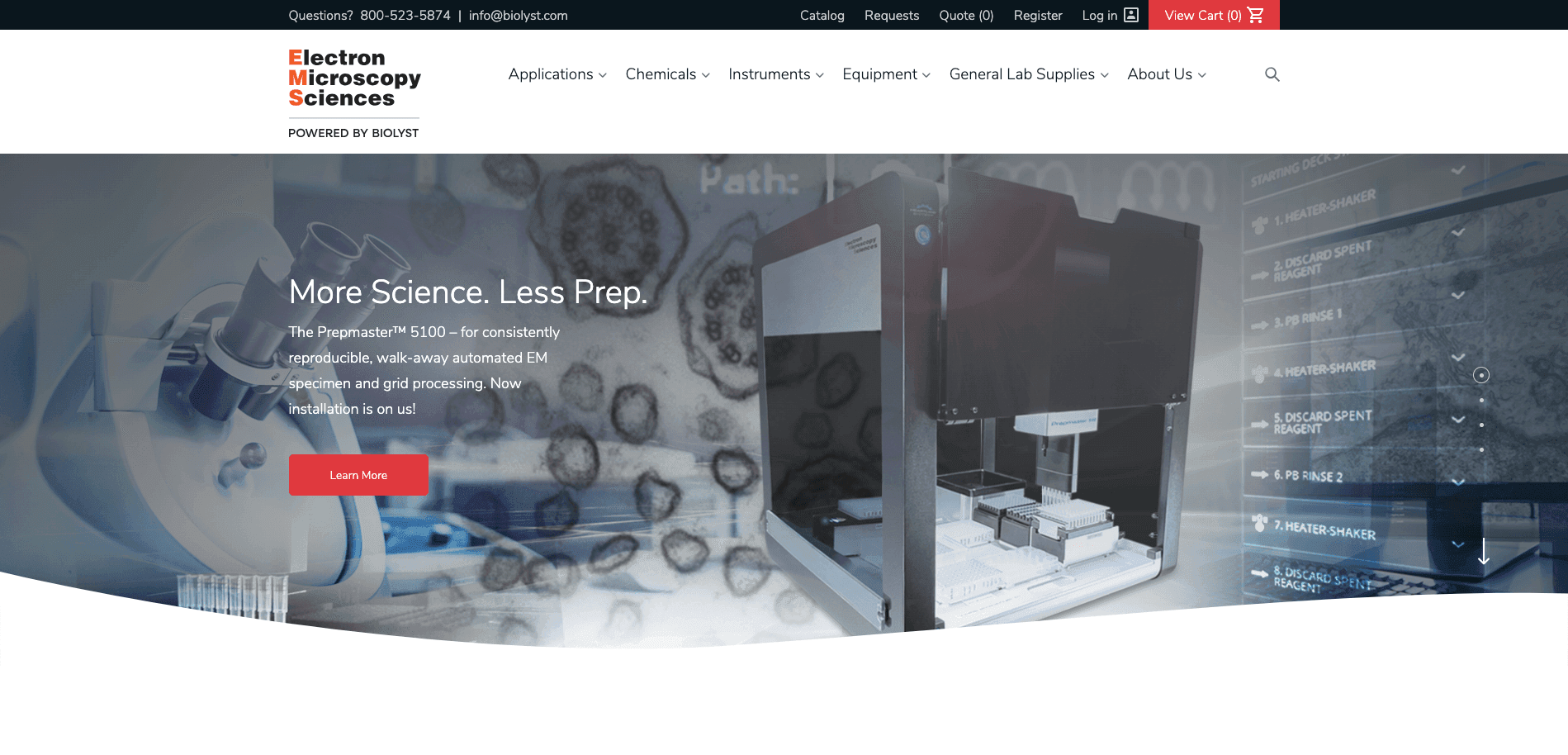The width and height of the screenshot is (1568, 755).
Task: Click the Learn More button
Action: coord(358,475)
